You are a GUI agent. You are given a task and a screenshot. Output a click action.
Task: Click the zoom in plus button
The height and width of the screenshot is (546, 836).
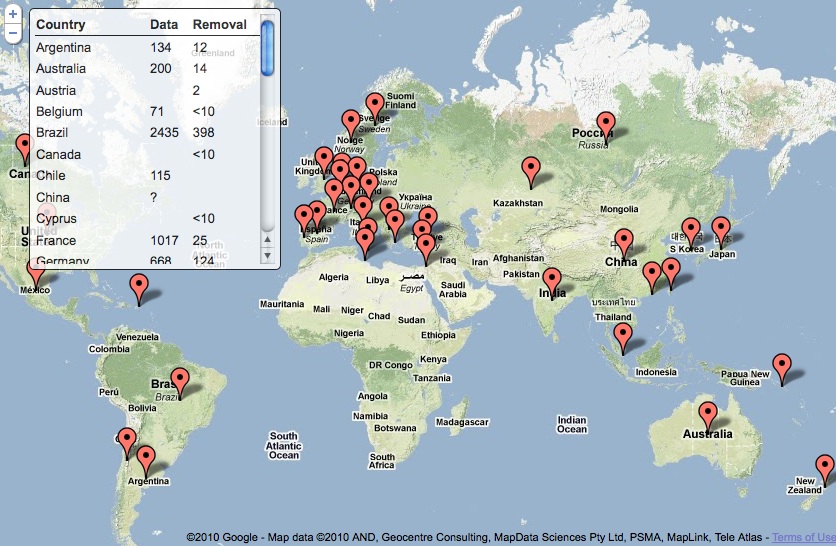12,16
